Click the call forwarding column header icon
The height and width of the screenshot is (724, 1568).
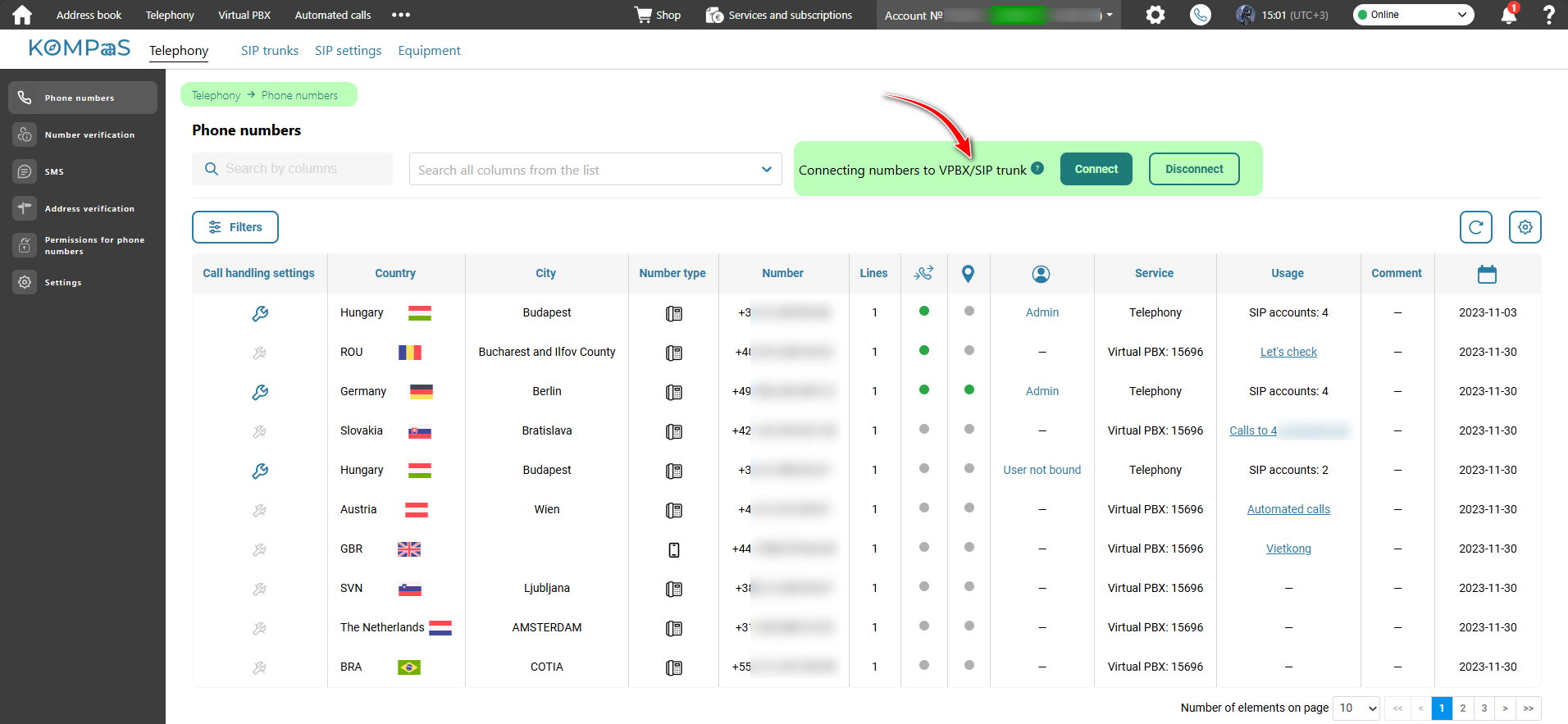(923, 274)
